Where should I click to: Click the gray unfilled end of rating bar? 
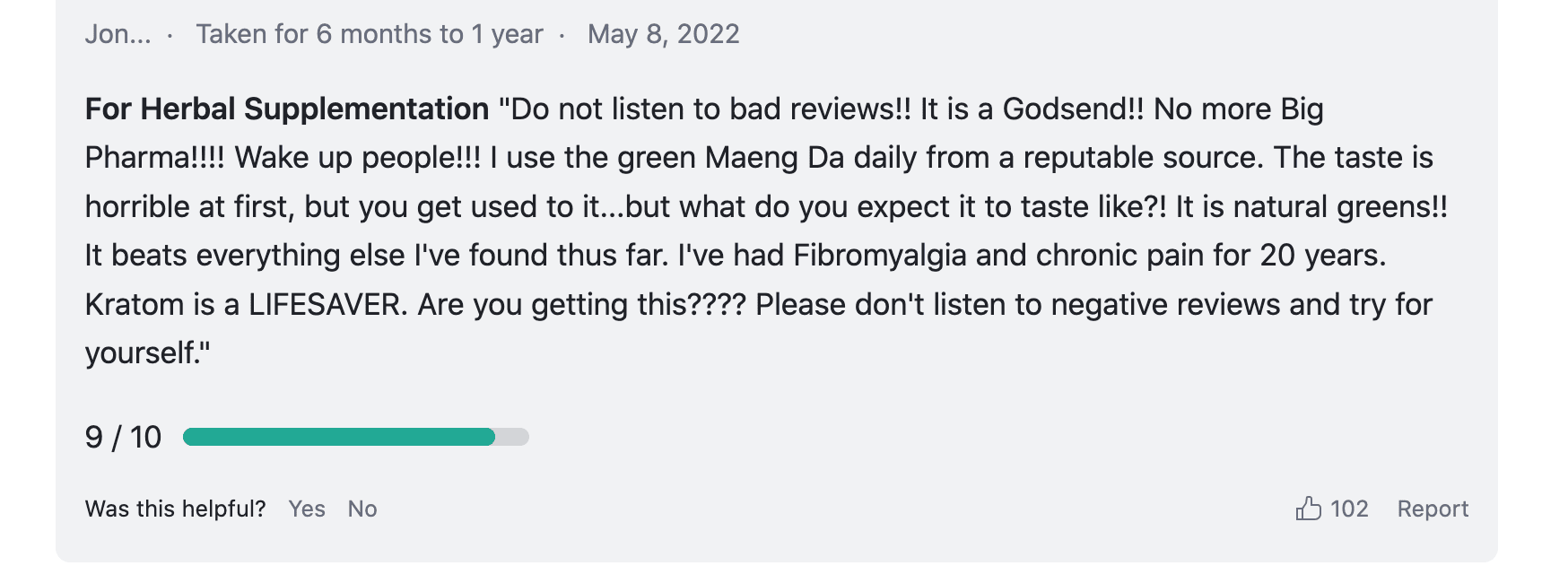513,437
